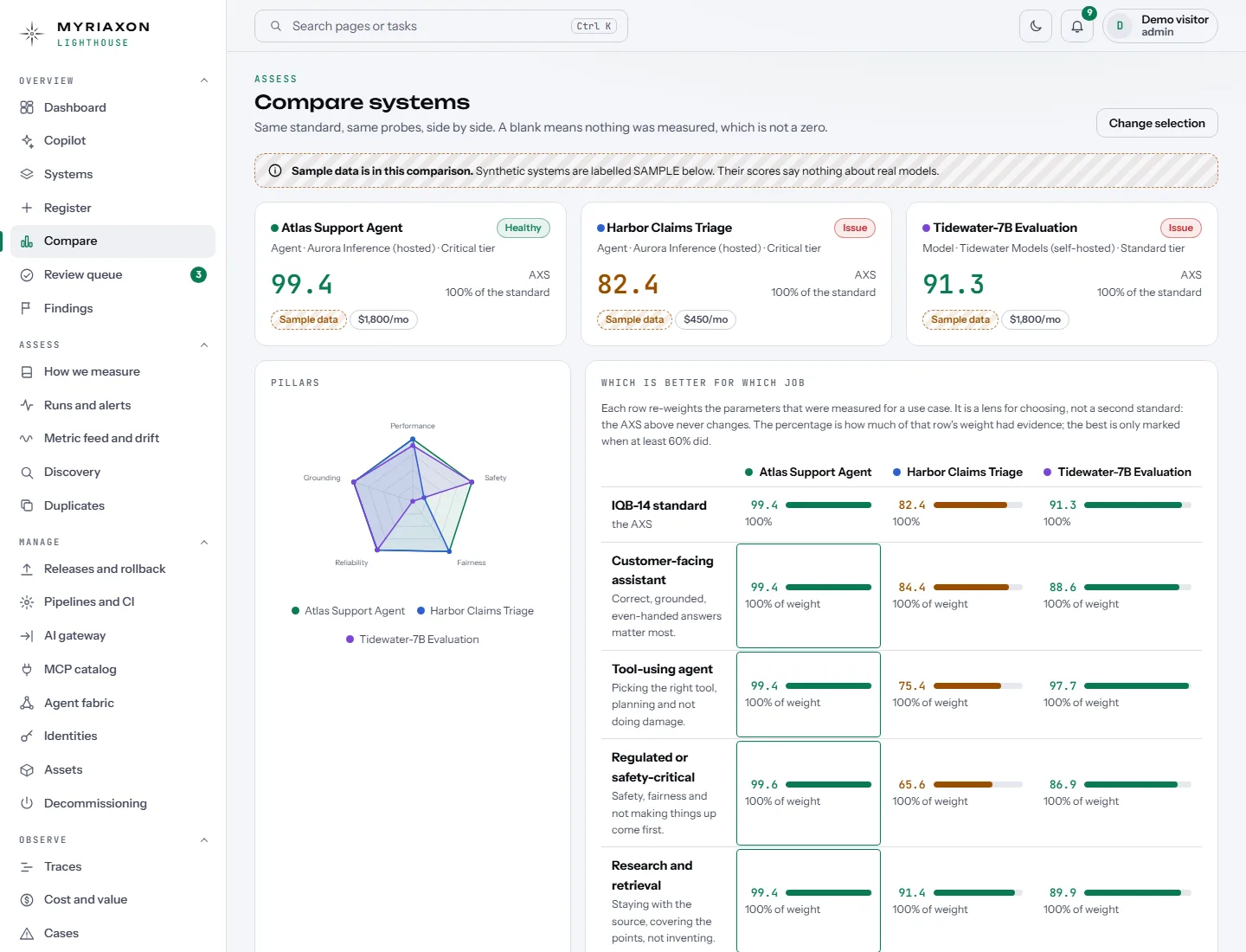Screen dimensions: 1246x952
Task: Click the Change selection button
Action: click(1157, 123)
